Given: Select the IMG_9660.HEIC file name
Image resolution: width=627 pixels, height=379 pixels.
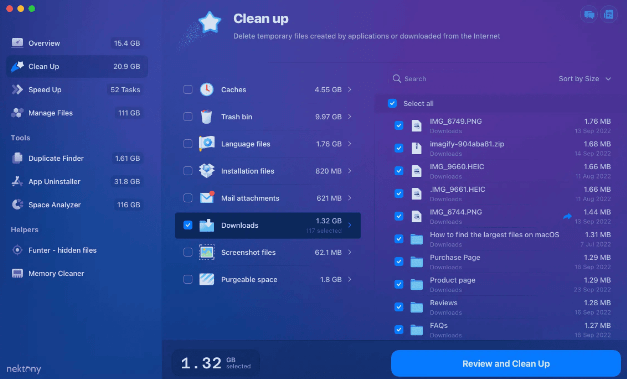Looking at the screenshot, I should coord(457,166).
